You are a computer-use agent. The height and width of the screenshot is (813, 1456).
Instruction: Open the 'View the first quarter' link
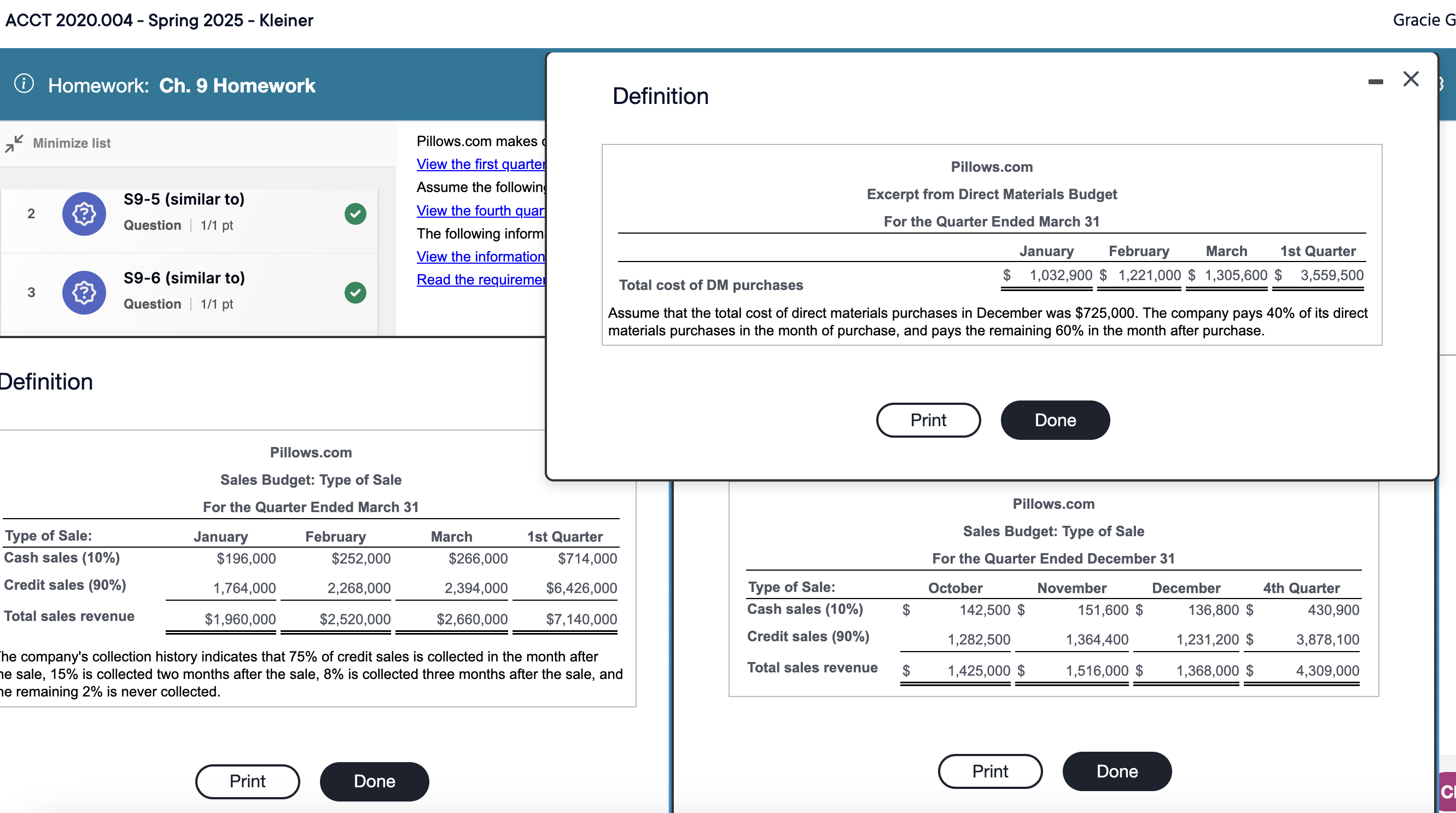pos(479,164)
